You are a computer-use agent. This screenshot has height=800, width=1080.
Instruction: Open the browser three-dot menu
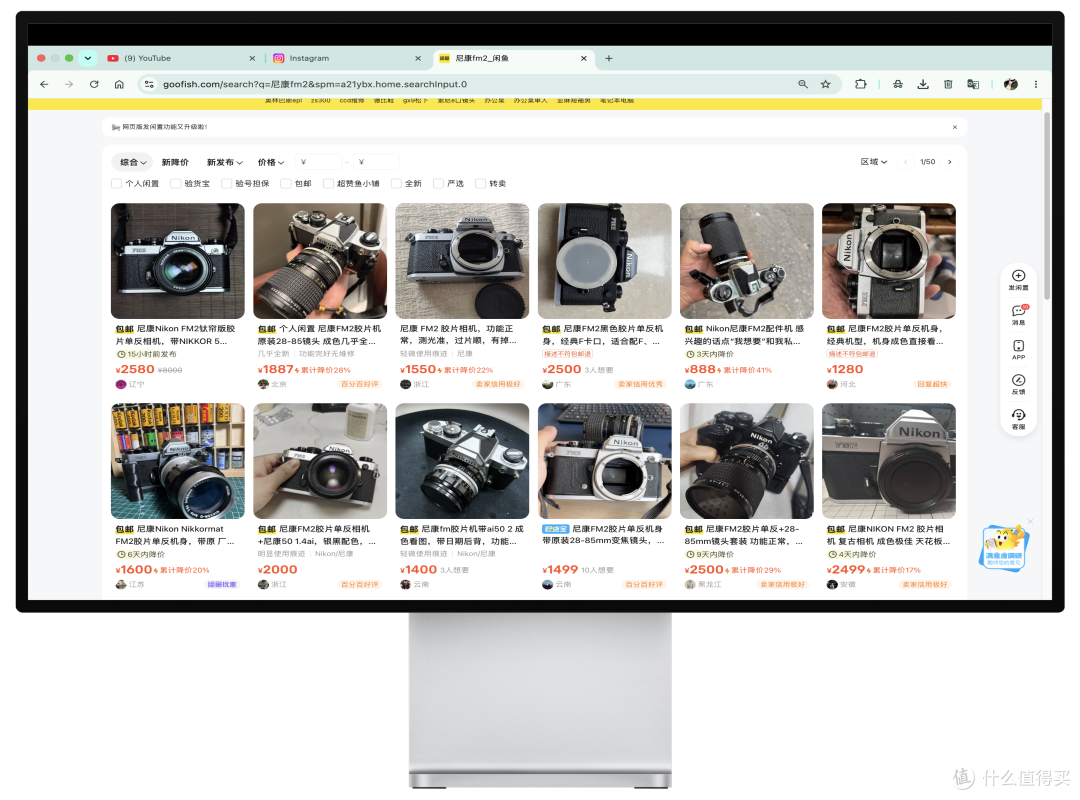[x=1036, y=84]
